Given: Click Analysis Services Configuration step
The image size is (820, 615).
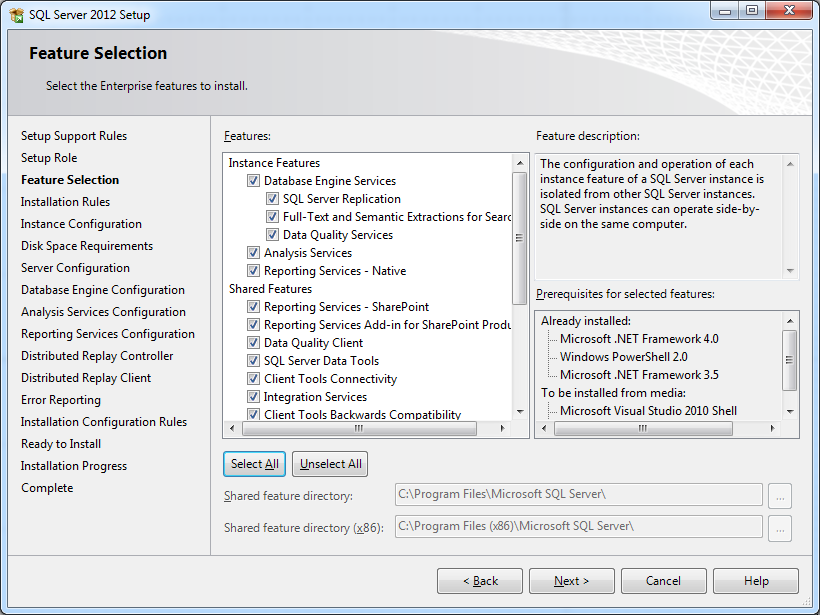Looking at the screenshot, I should coord(103,312).
